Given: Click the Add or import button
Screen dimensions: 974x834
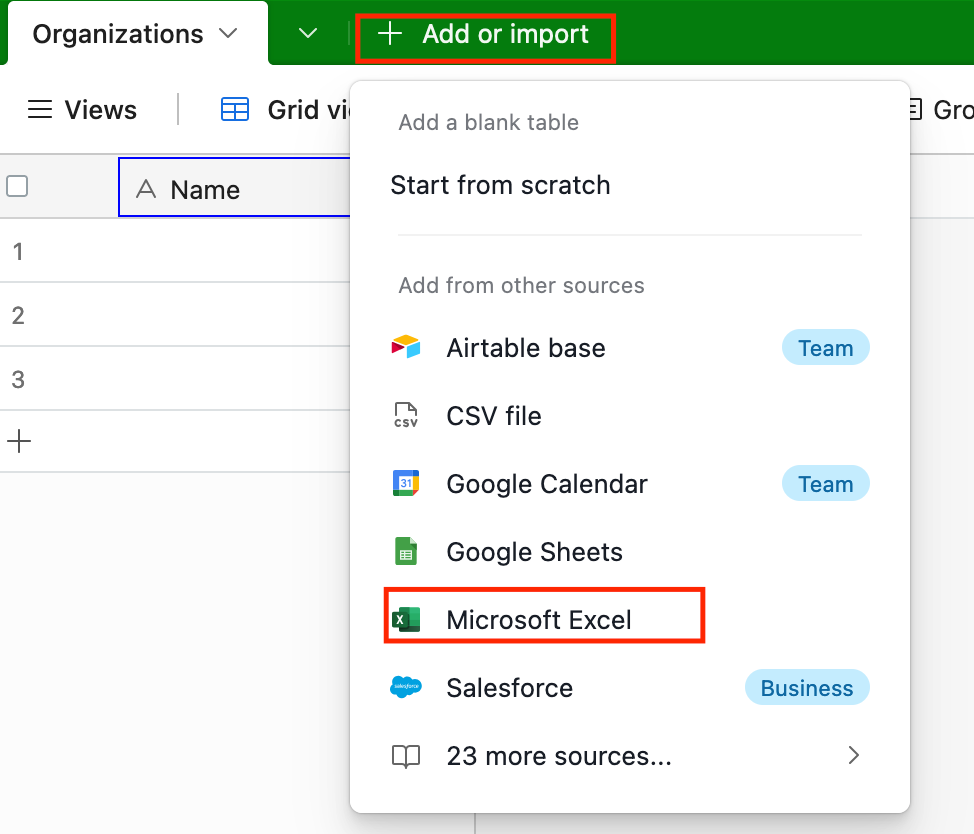Looking at the screenshot, I should click(x=485, y=34).
